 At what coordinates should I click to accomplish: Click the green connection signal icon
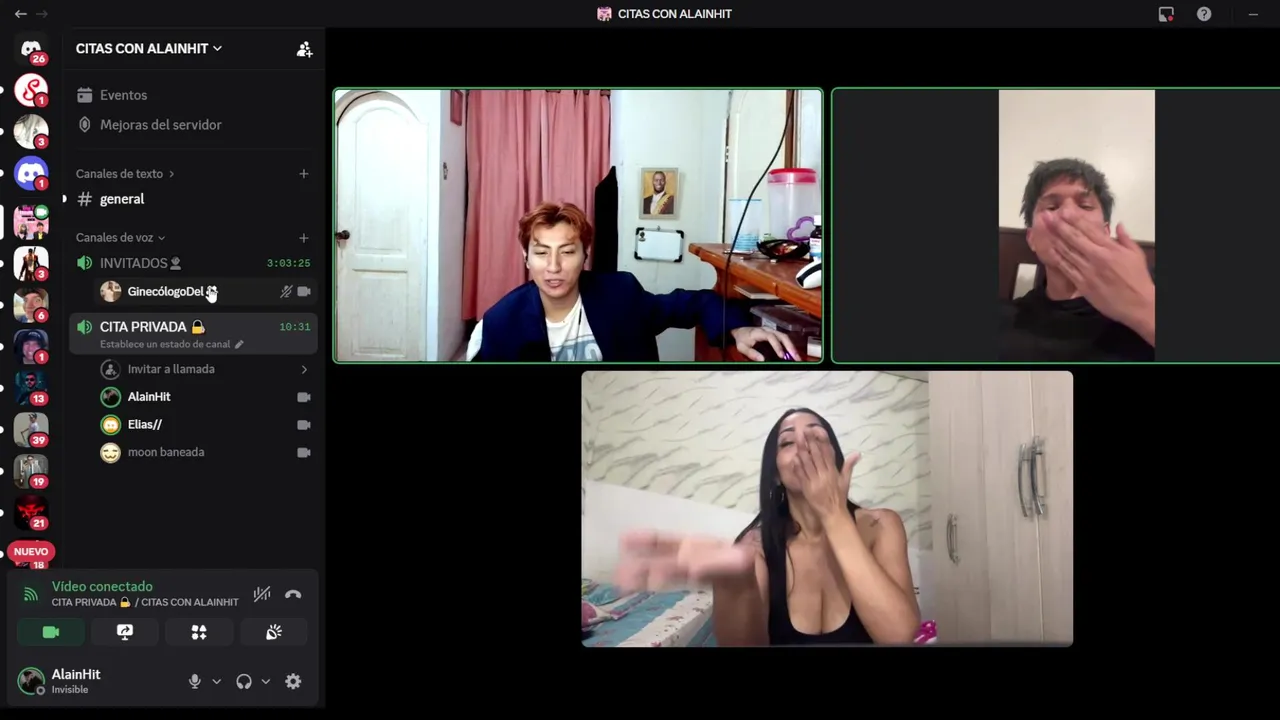click(30, 594)
